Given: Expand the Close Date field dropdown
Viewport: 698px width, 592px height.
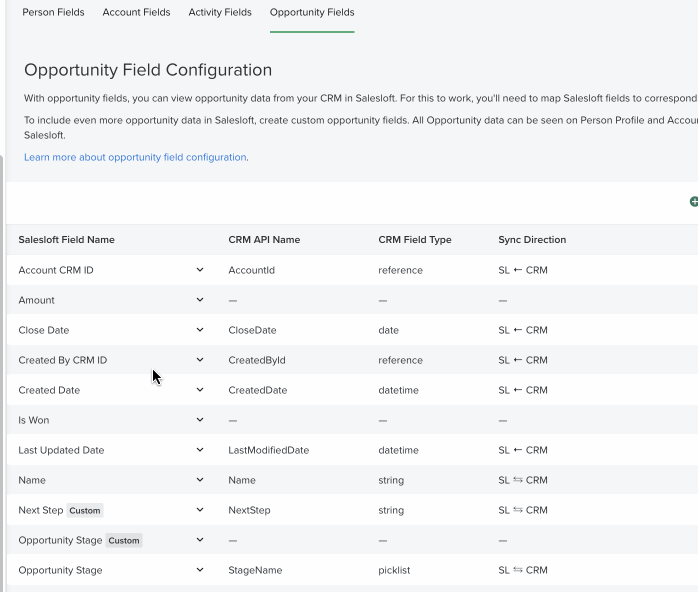Looking at the screenshot, I should click(x=200, y=330).
